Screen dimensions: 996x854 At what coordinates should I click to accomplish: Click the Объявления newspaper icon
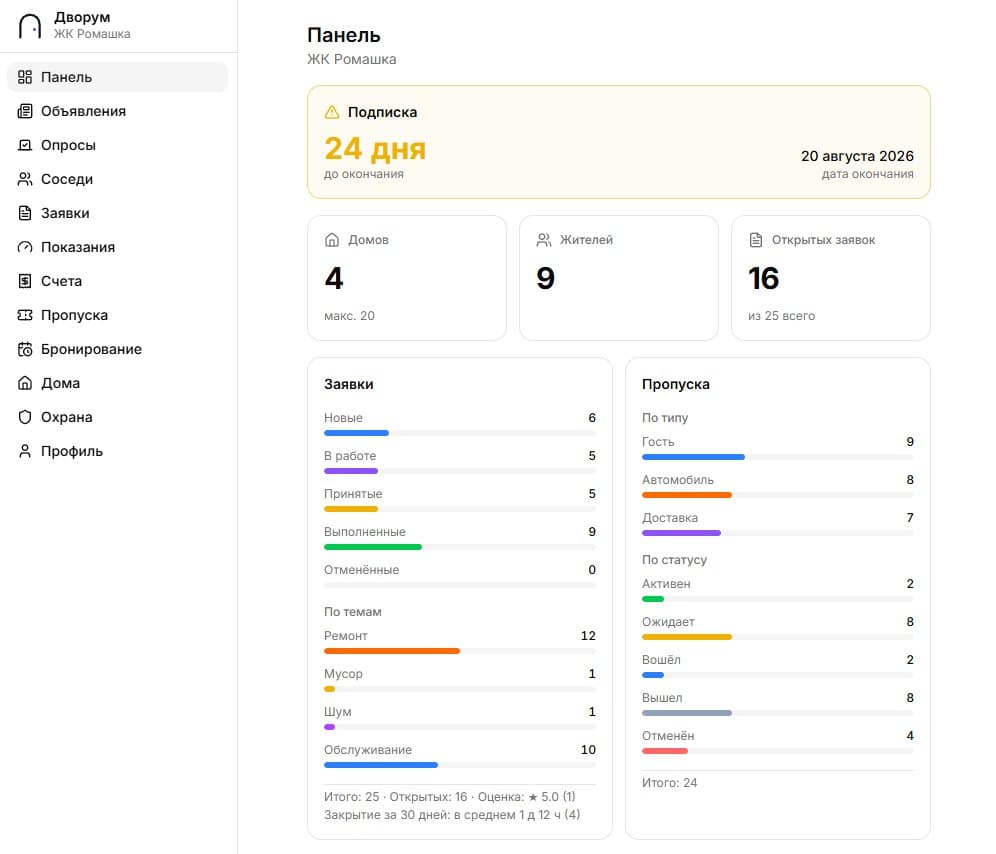(x=25, y=111)
